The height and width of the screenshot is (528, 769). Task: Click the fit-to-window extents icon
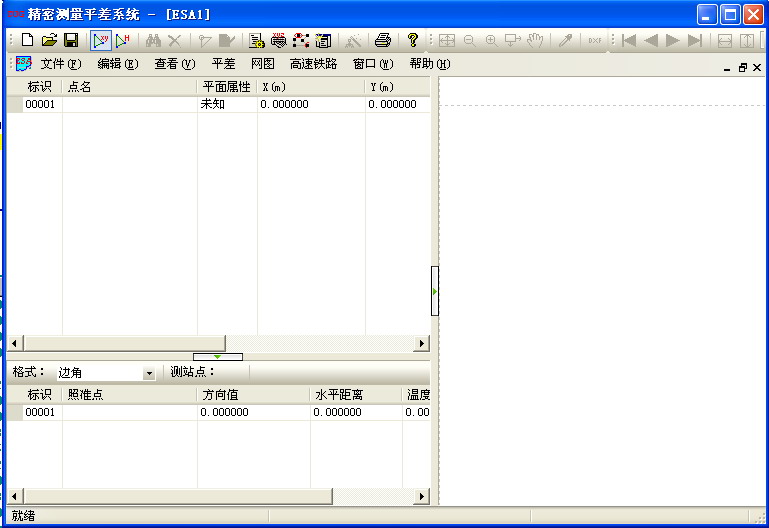coord(447,40)
